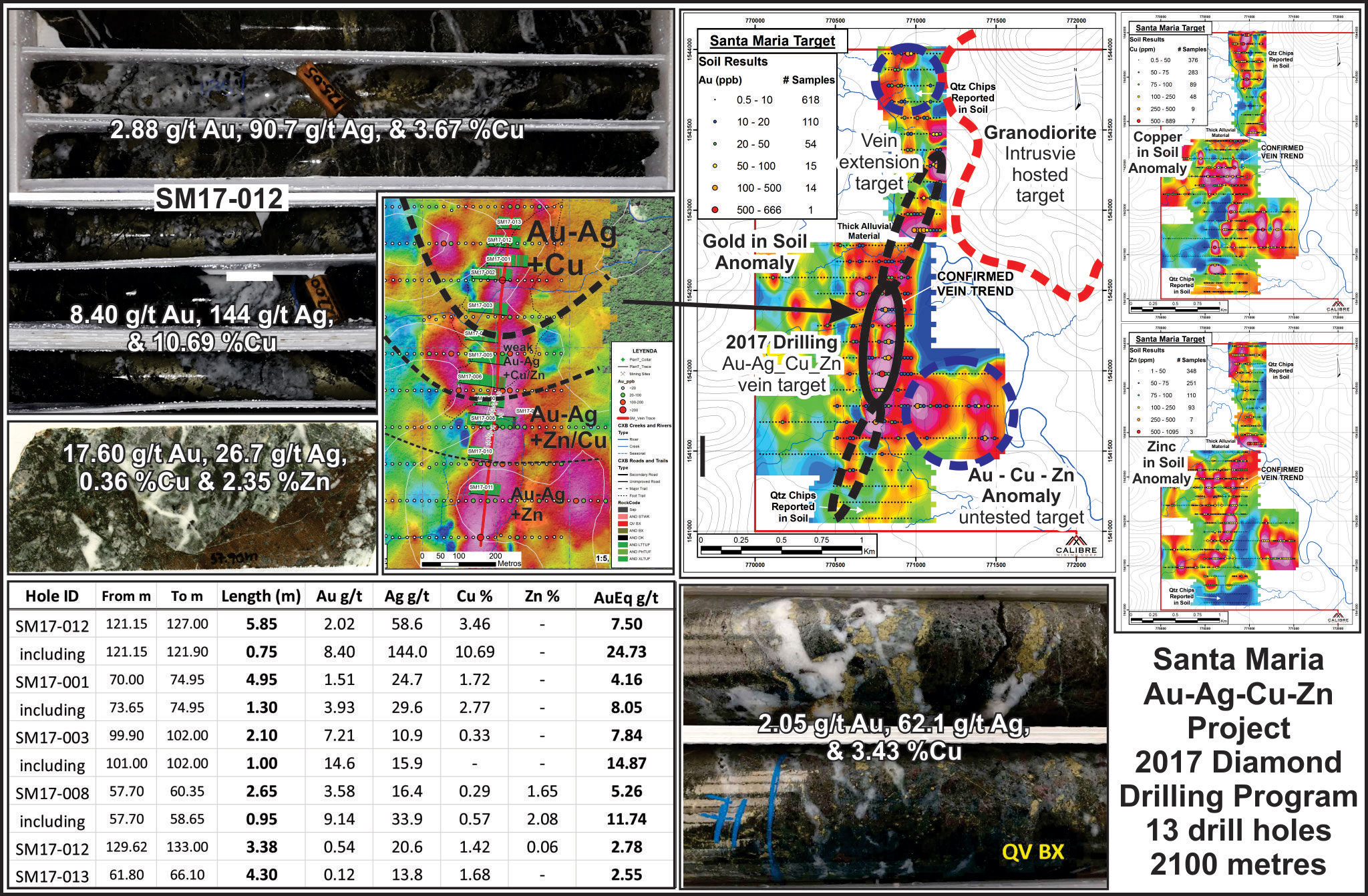Click the yellow 'QV BX' label
Viewport: 1368px width, 896px height.
[1033, 852]
